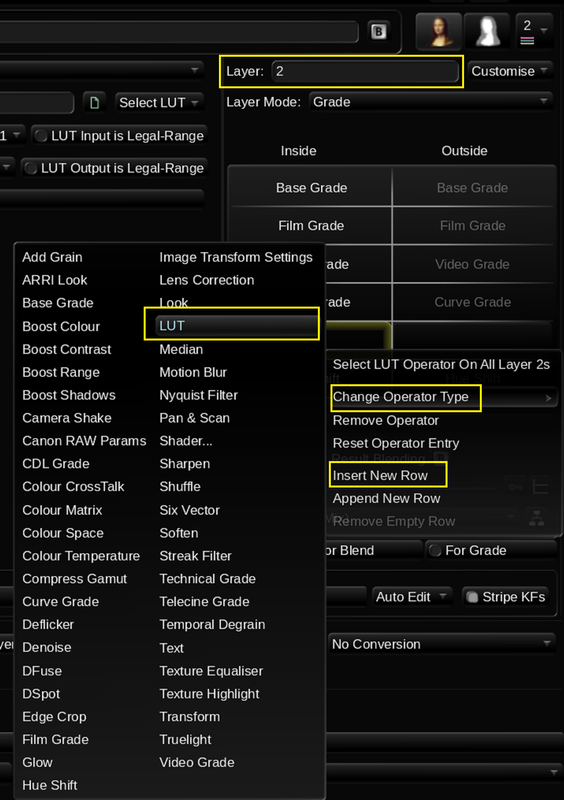Click the green new-file LUT icon
The height and width of the screenshot is (800, 564).
94,103
